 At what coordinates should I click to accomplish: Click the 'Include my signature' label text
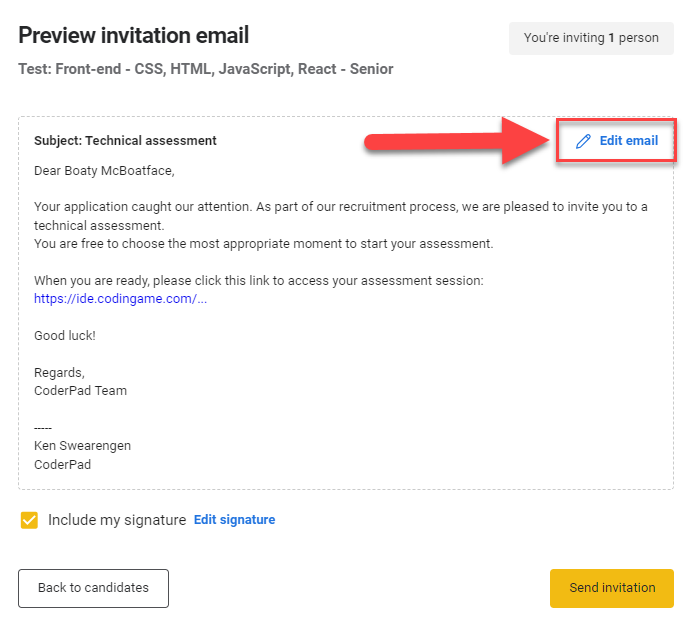[x=117, y=520]
